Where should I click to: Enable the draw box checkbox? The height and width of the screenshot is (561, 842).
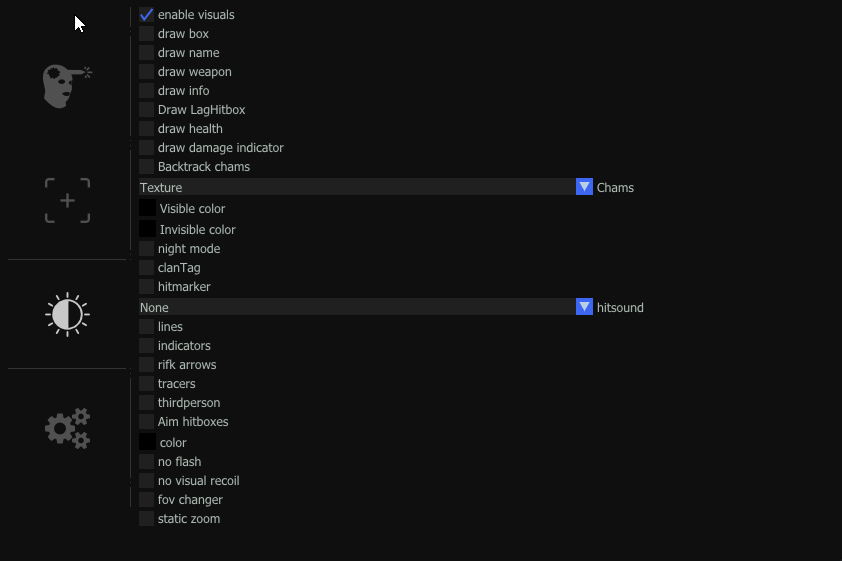tap(147, 34)
